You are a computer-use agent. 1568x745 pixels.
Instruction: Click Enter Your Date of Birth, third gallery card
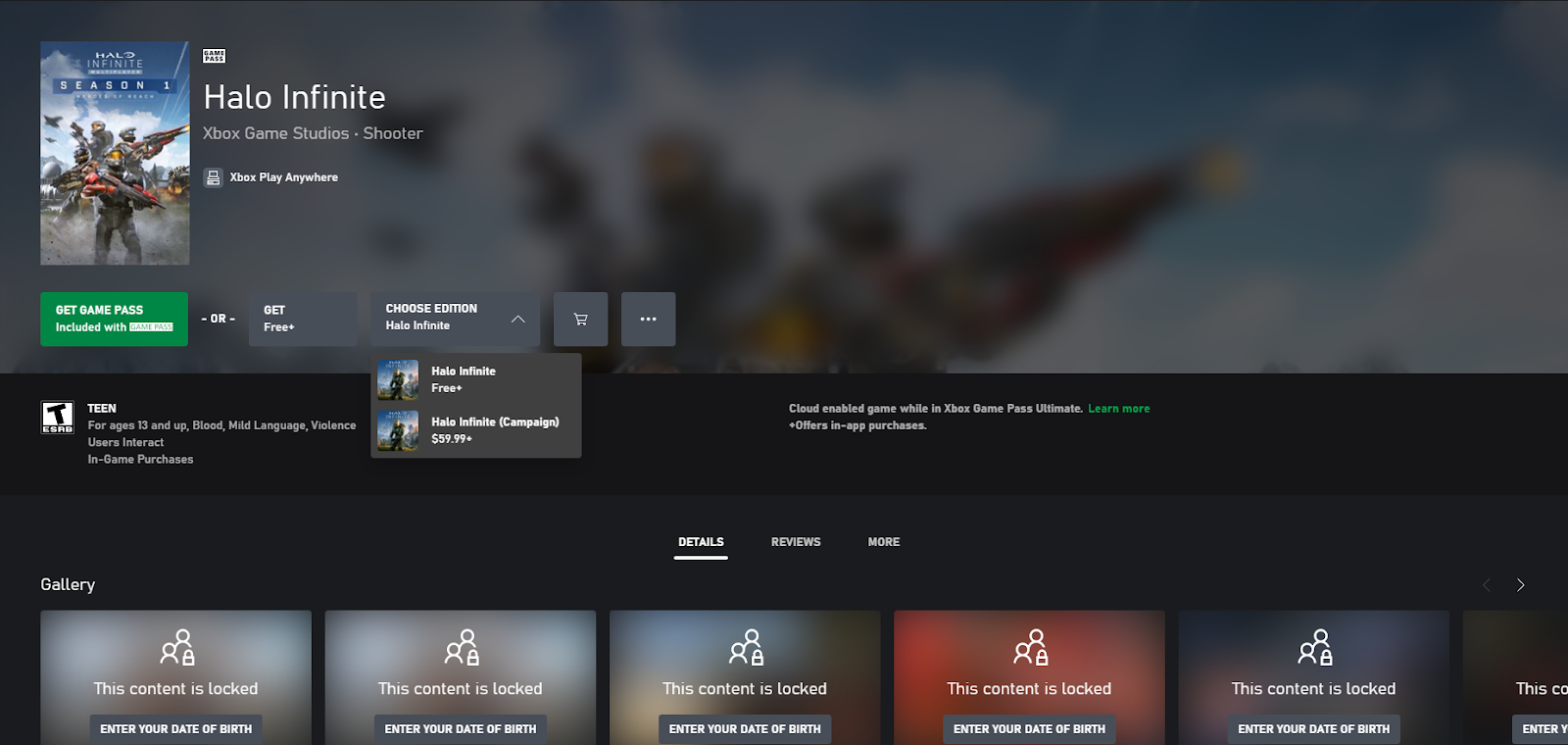pyautogui.click(x=745, y=729)
